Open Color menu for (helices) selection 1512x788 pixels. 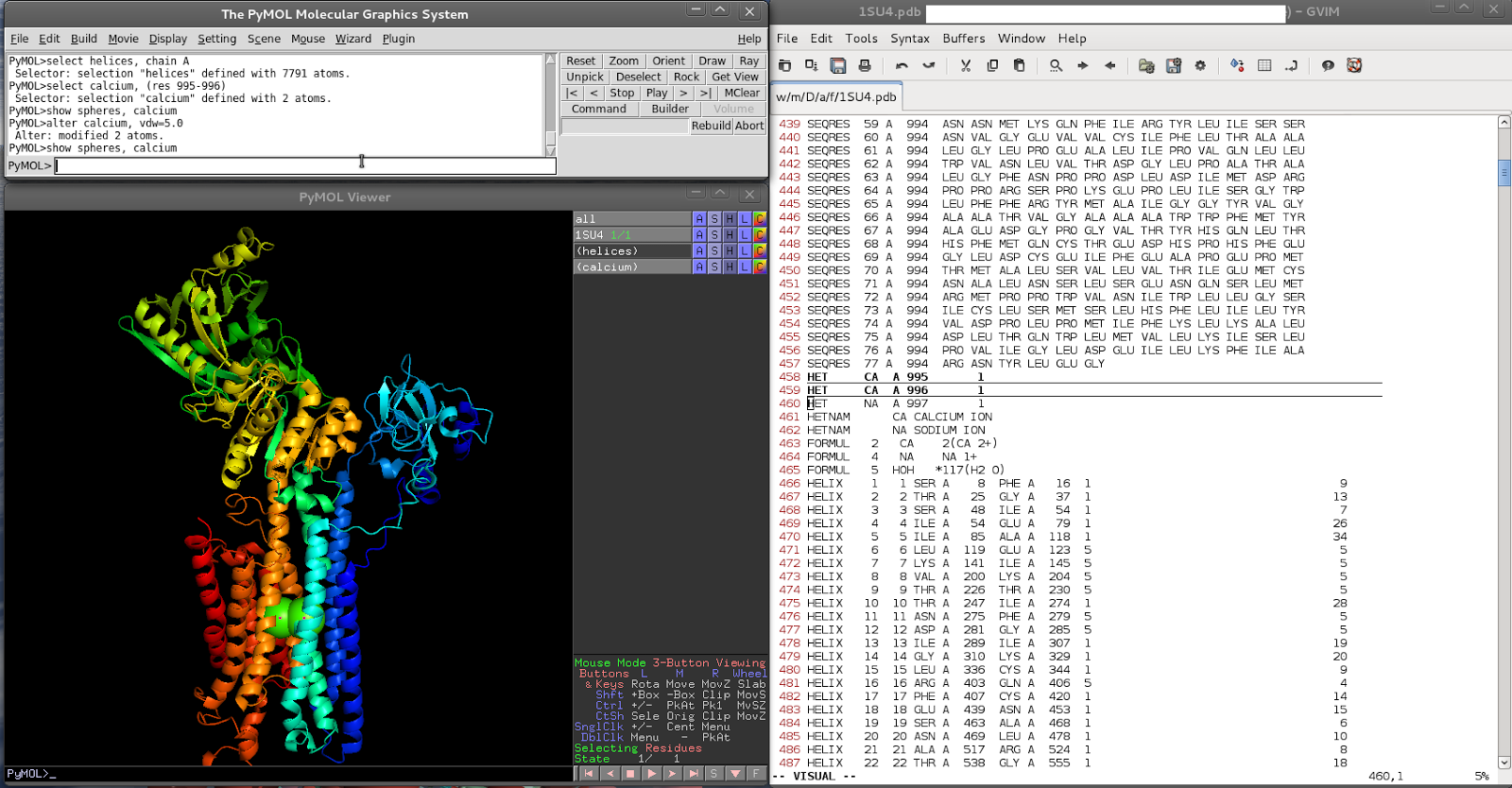[760, 250]
